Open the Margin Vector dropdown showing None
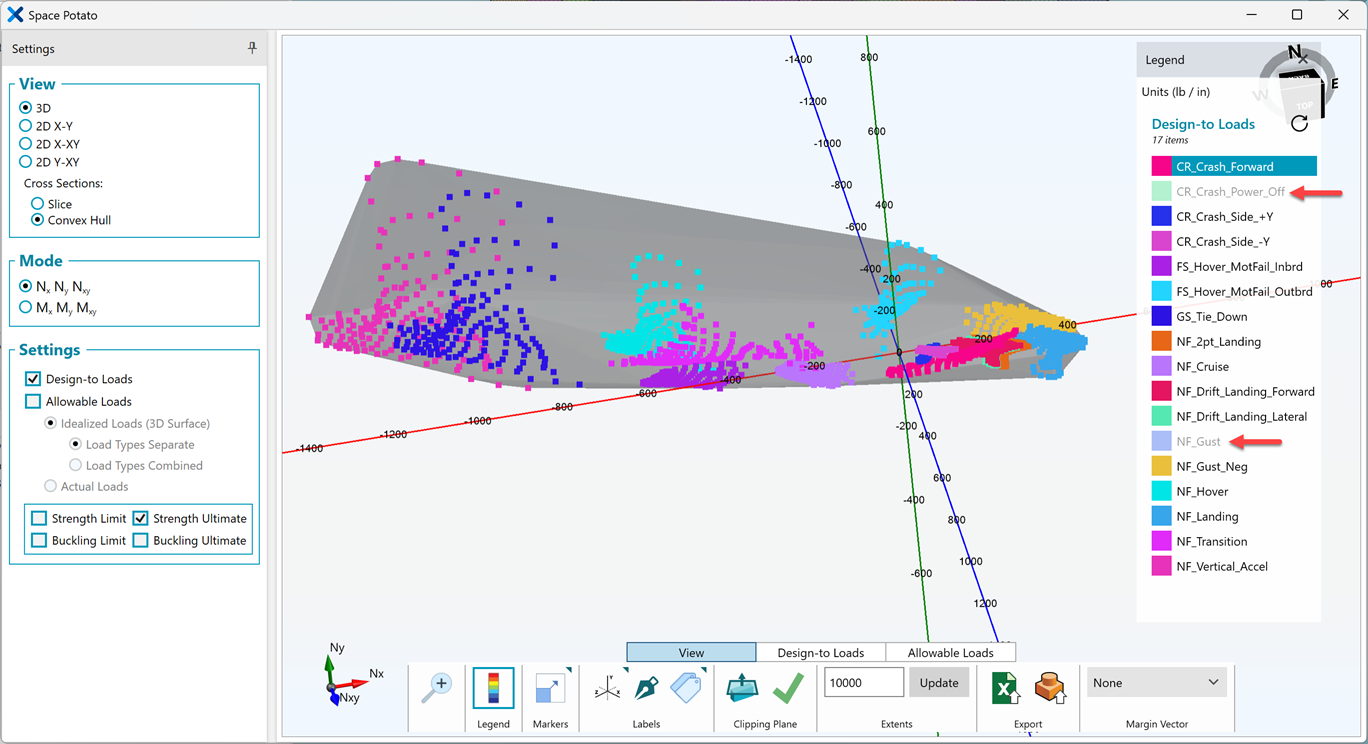This screenshot has width=1368, height=744. tap(1156, 683)
